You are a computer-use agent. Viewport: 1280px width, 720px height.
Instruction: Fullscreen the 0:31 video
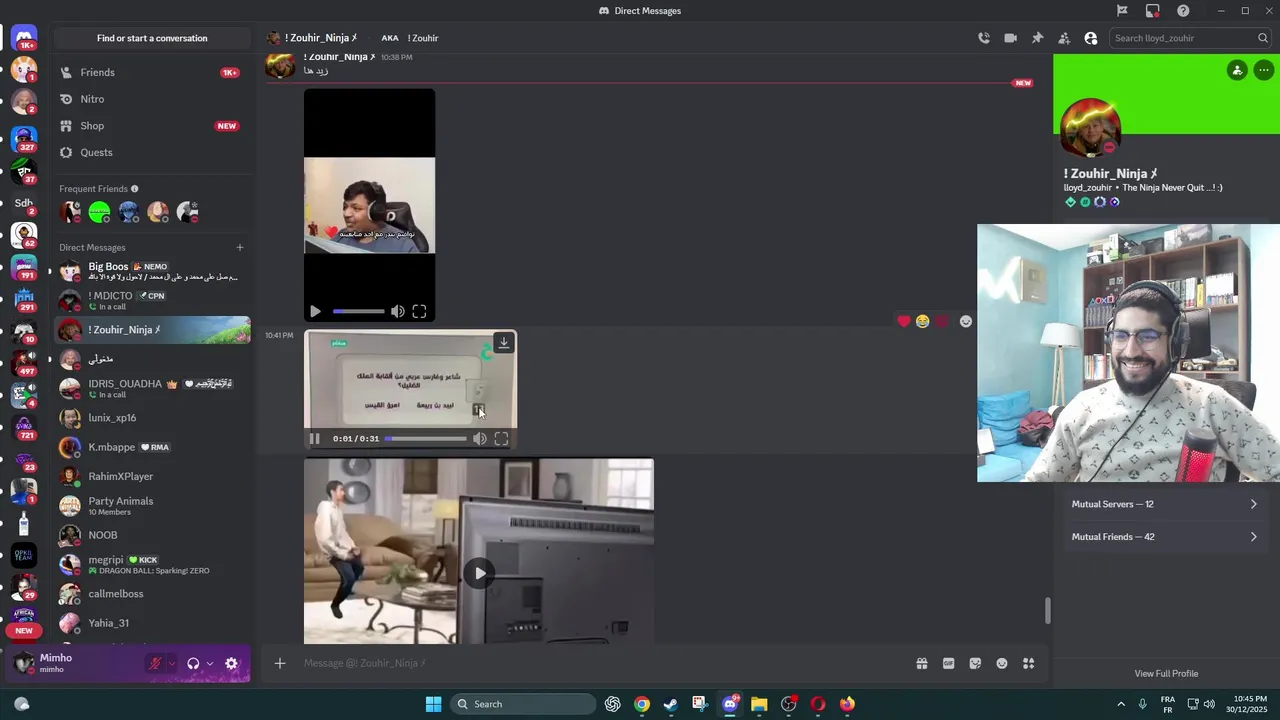502,439
